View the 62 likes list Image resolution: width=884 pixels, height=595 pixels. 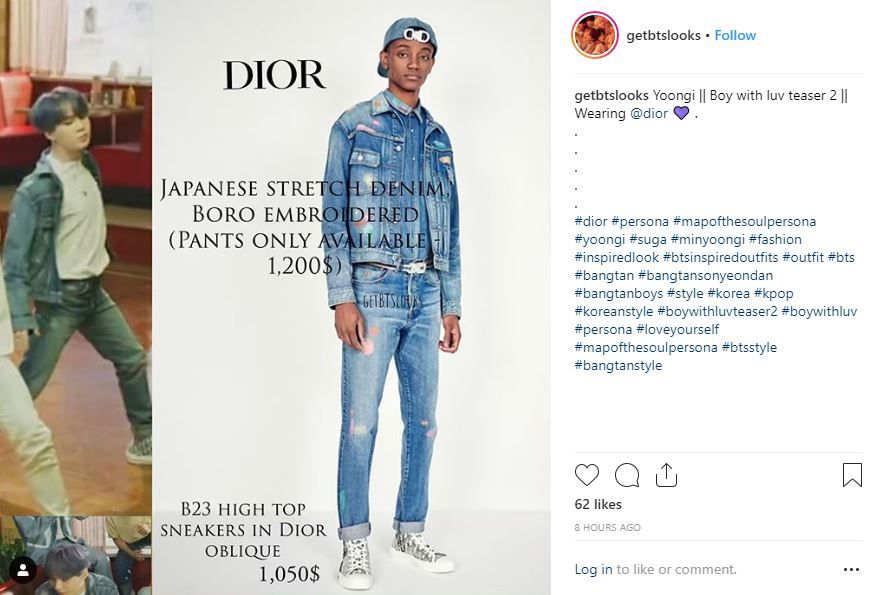click(x=598, y=504)
